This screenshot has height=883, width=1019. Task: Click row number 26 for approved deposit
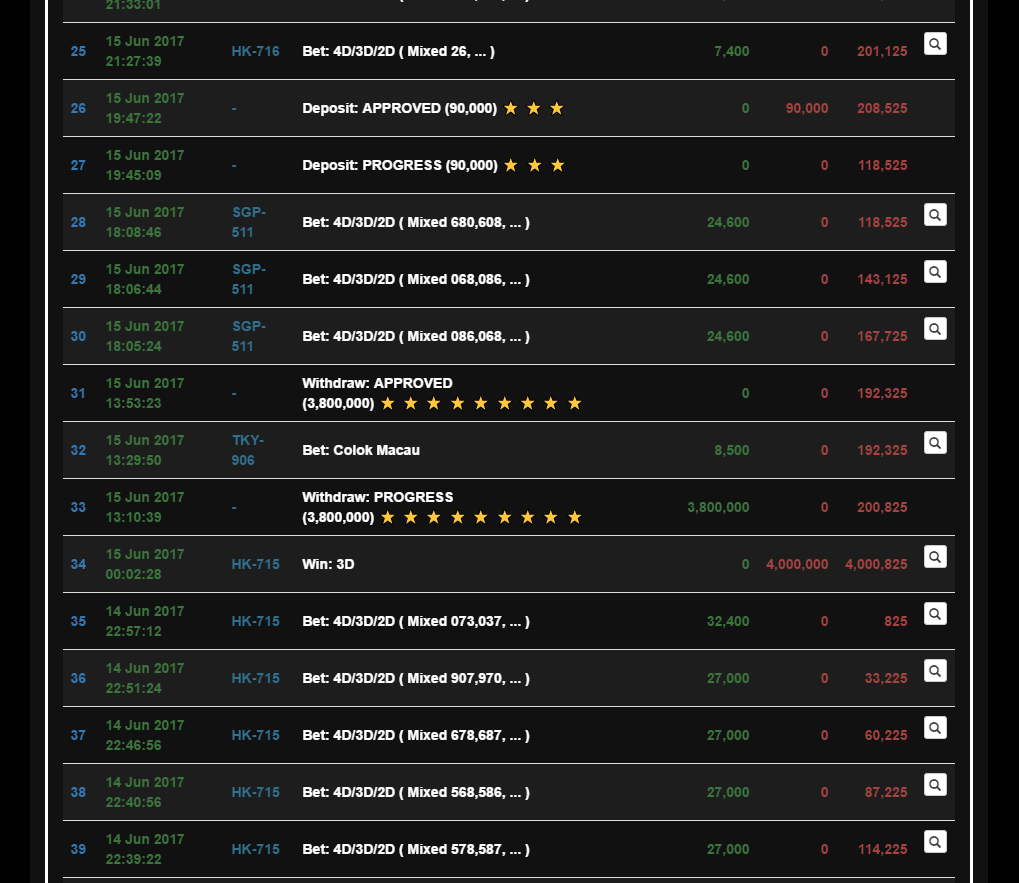pos(78,108)
